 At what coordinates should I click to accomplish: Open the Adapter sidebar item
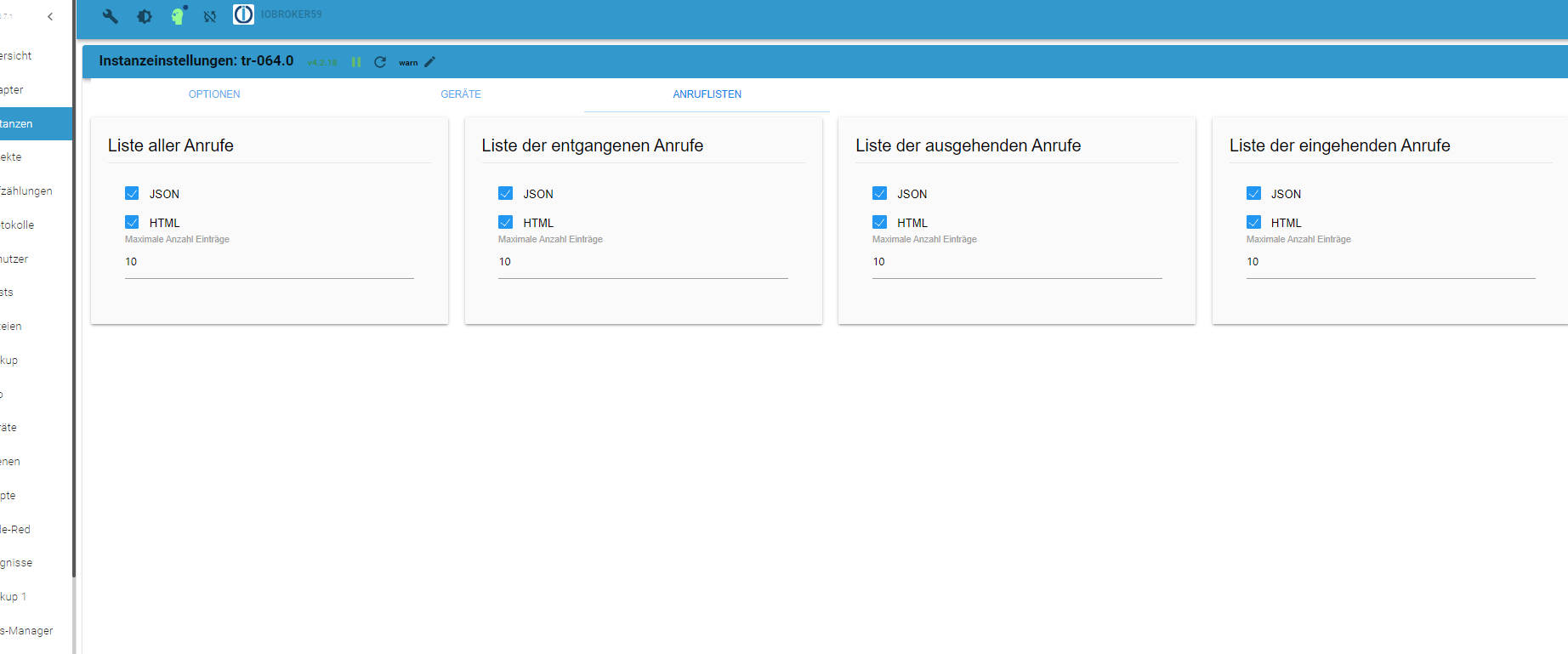pos(36,90)
